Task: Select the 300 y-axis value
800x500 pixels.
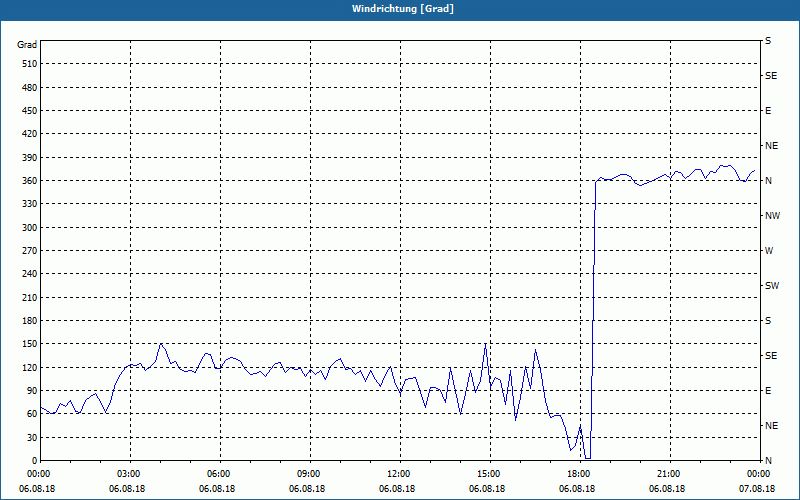Action: click(x=30, y=228)
